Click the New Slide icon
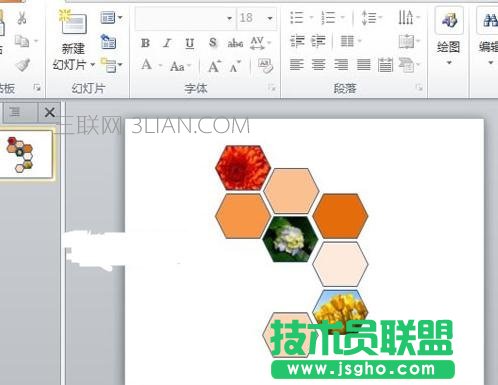Screen dimensions: 498x385 tap(73, 22)
